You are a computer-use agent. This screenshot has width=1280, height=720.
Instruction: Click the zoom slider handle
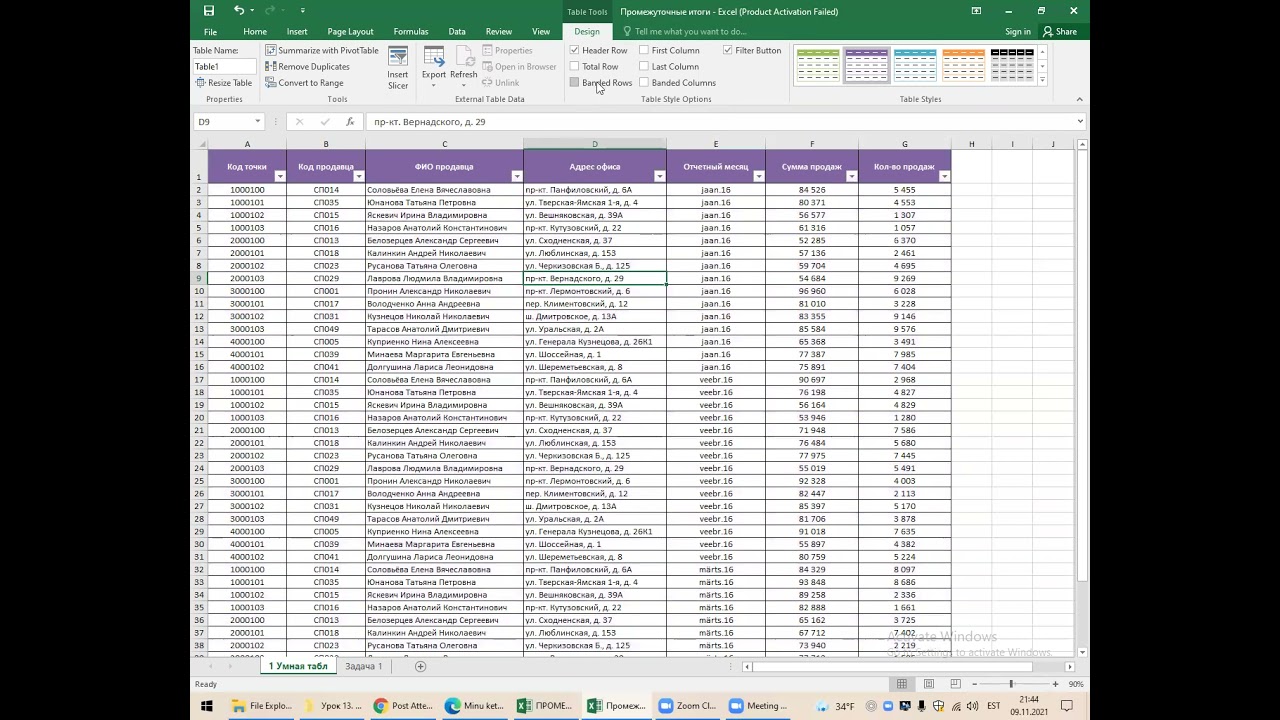coord(1011,684)
